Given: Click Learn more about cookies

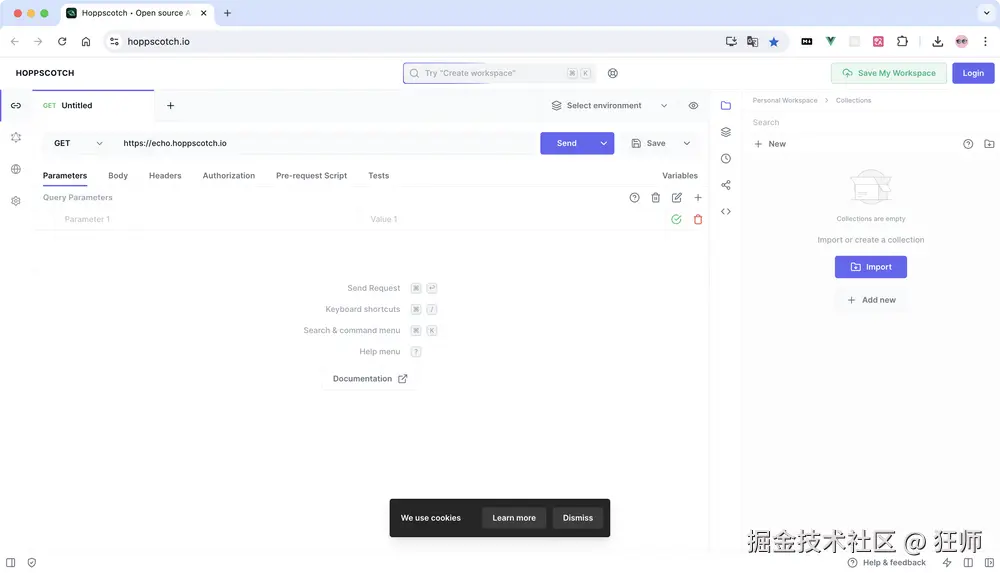Looking at the screenshot, I should pyautogui.click(x=514, y=518).
